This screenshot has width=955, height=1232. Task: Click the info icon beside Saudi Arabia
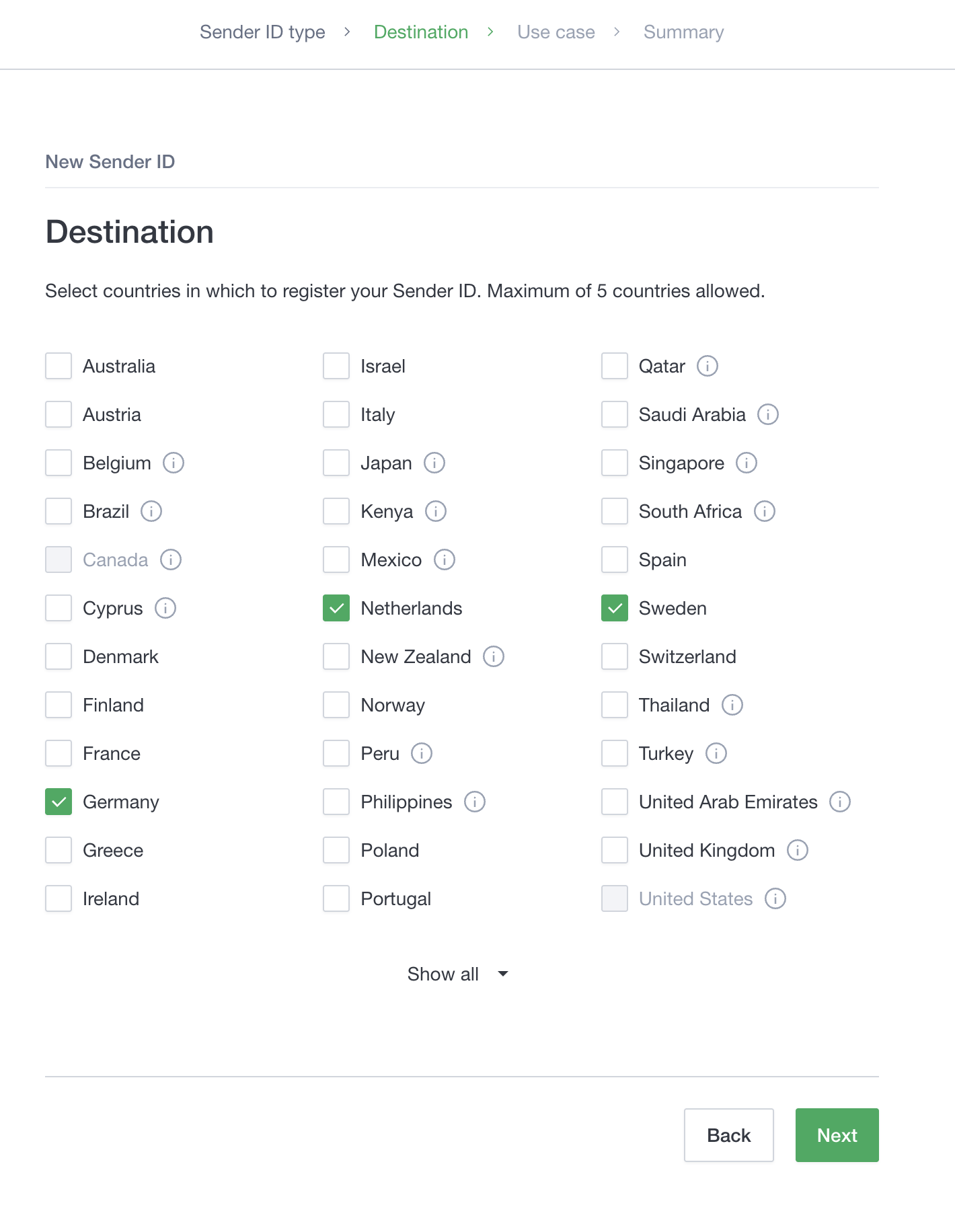(767, 415)
